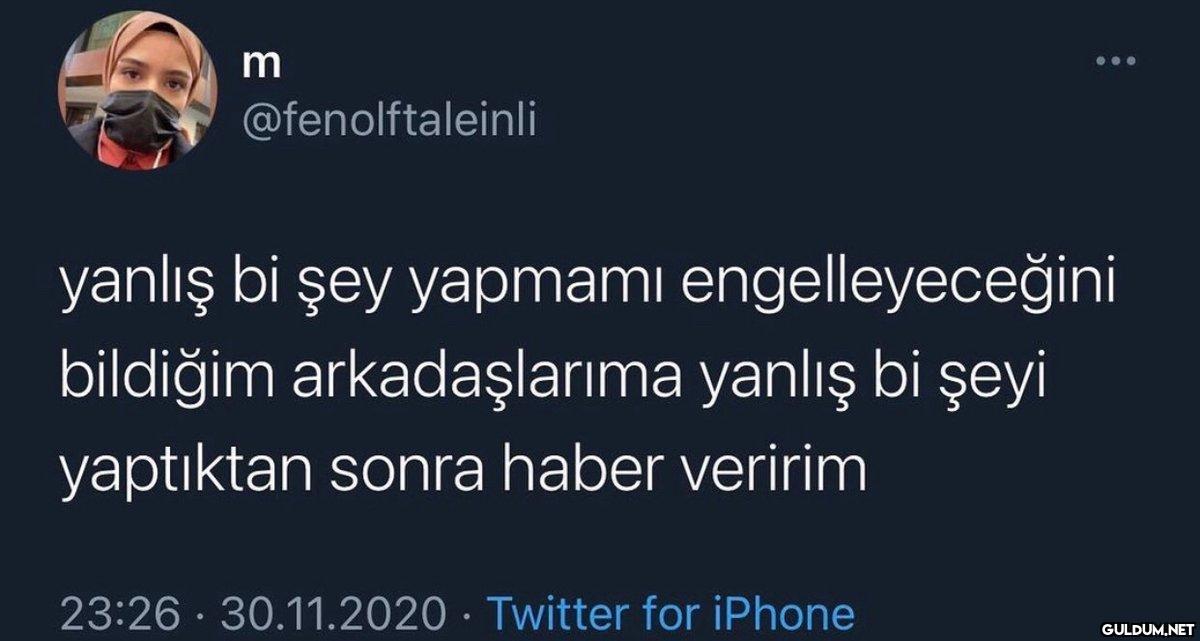Click the @fenolftaleinli username handle

(390, 125)
